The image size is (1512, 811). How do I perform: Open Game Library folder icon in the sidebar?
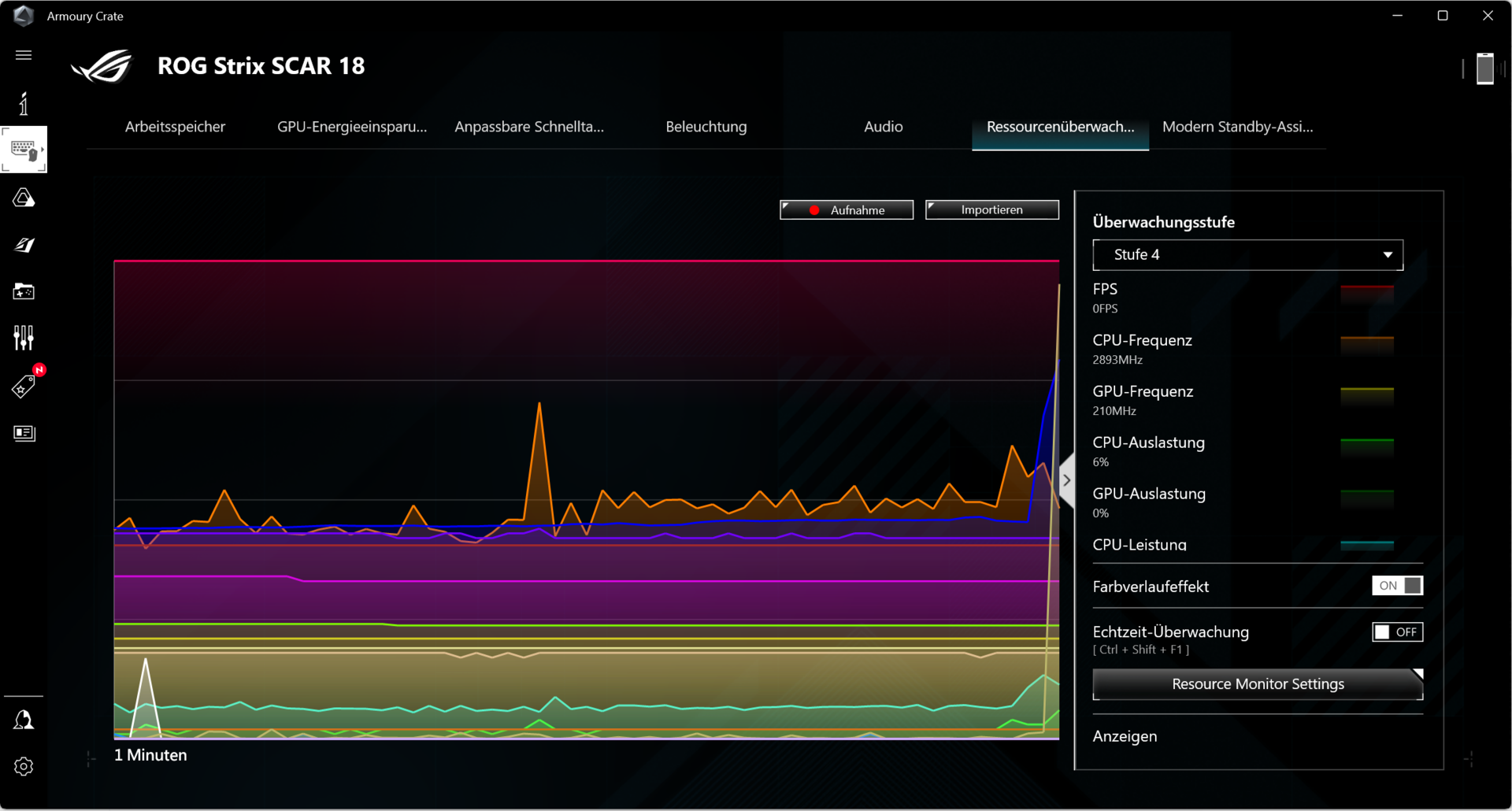[x=24, y=291]
